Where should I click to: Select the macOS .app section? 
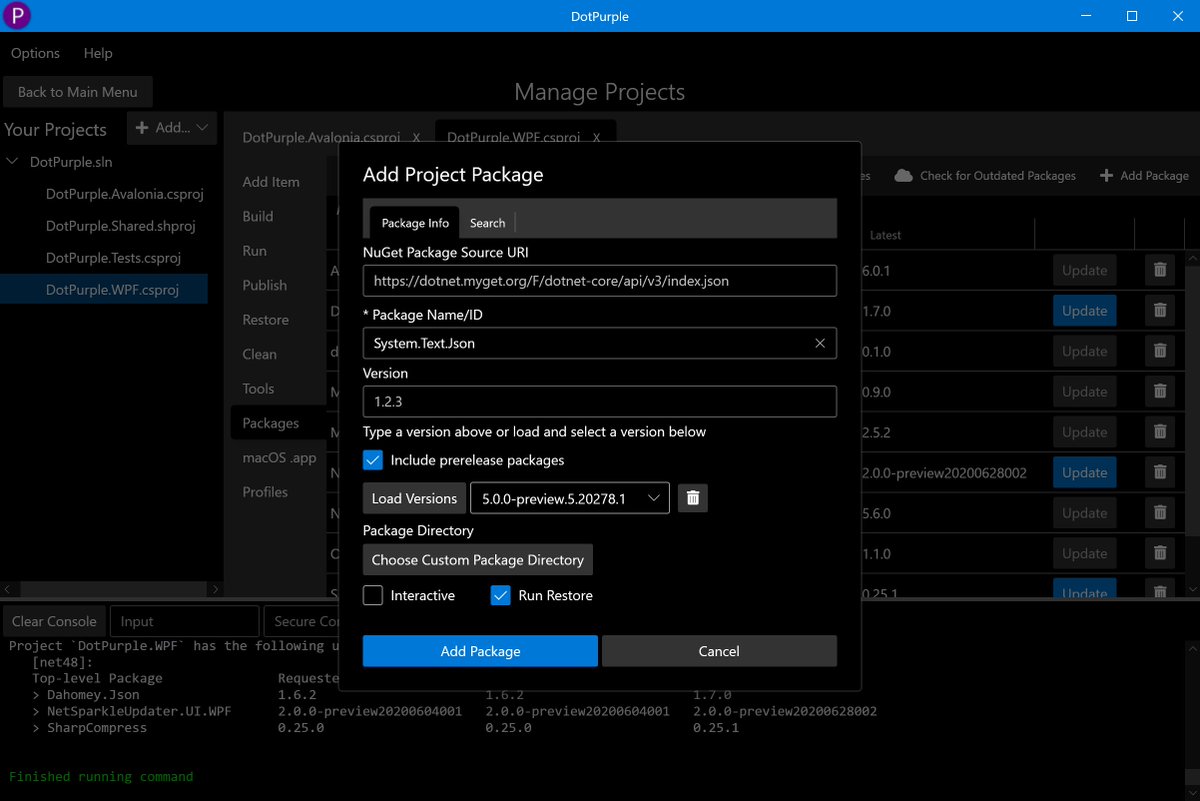[279, 458]
